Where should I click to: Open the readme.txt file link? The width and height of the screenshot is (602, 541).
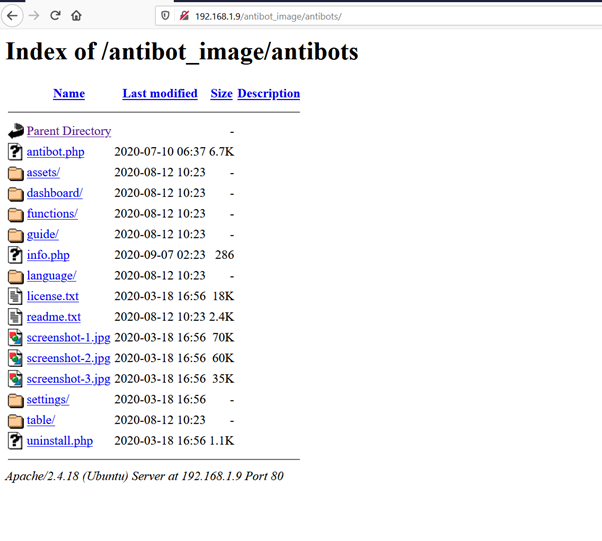point(53,317)
